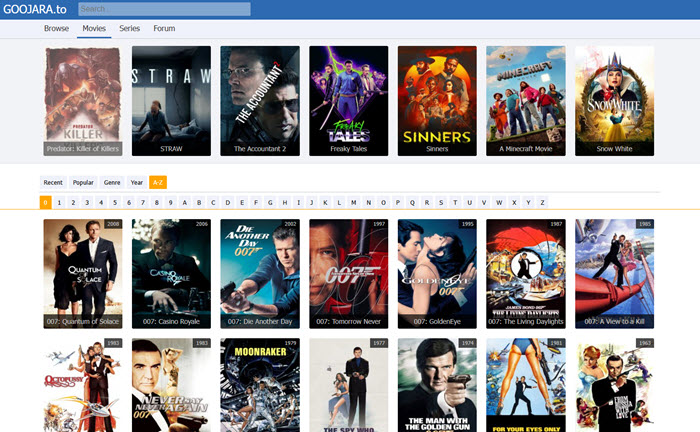Filter titles starting with B
The width and height of the screenshot is (700, 432).
click(199, 203)
